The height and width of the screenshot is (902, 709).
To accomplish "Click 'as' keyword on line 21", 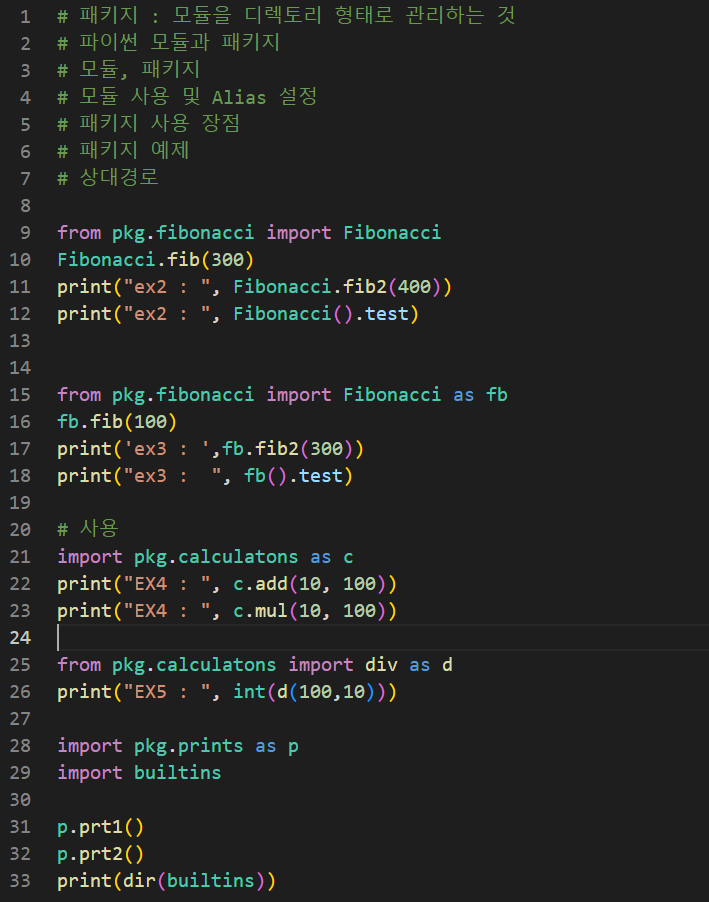I will 321,557.
